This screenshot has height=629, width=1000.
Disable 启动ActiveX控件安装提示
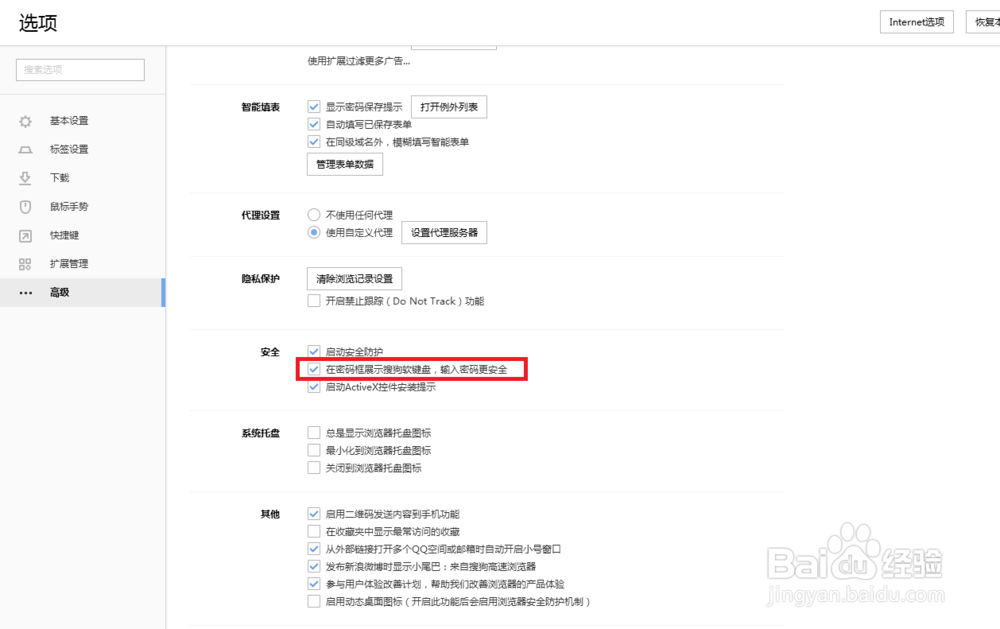314,387
